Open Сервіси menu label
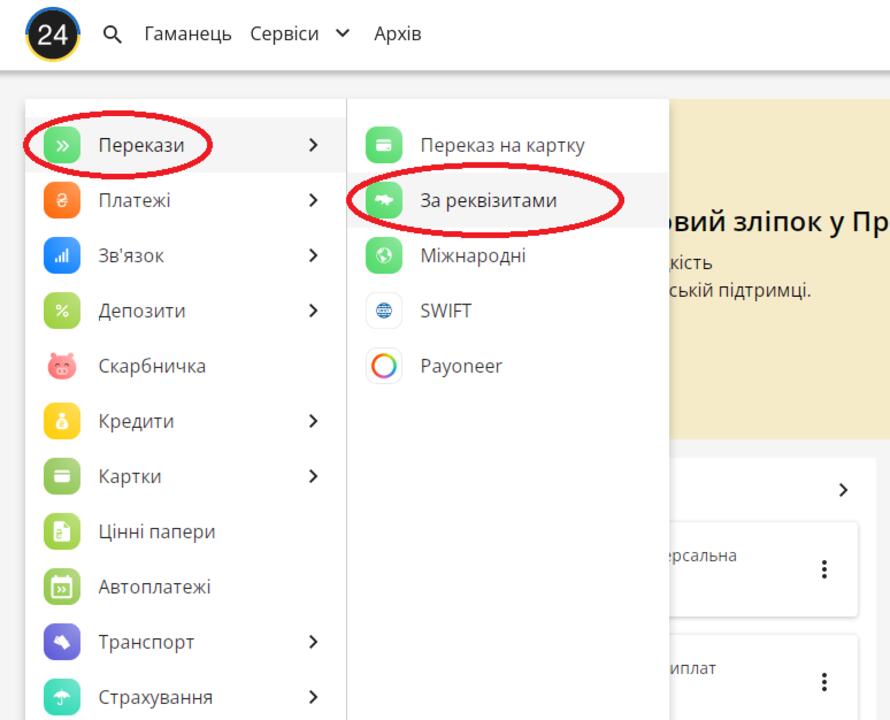This screenshot has width=890, height=720. (284, 34)
